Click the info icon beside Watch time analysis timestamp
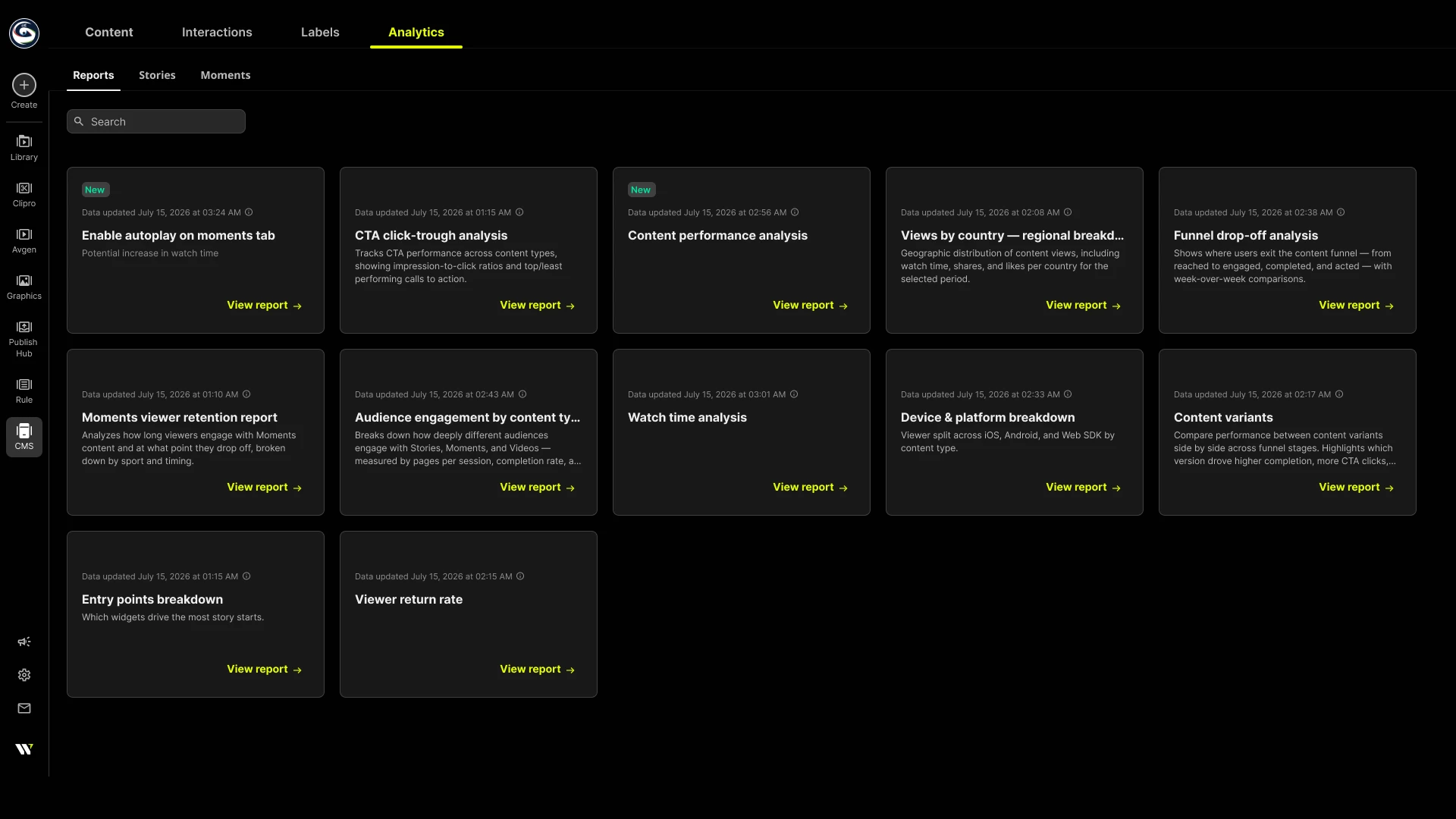Viewport: 1456px width, 819px height. click(x=794, y=394)
